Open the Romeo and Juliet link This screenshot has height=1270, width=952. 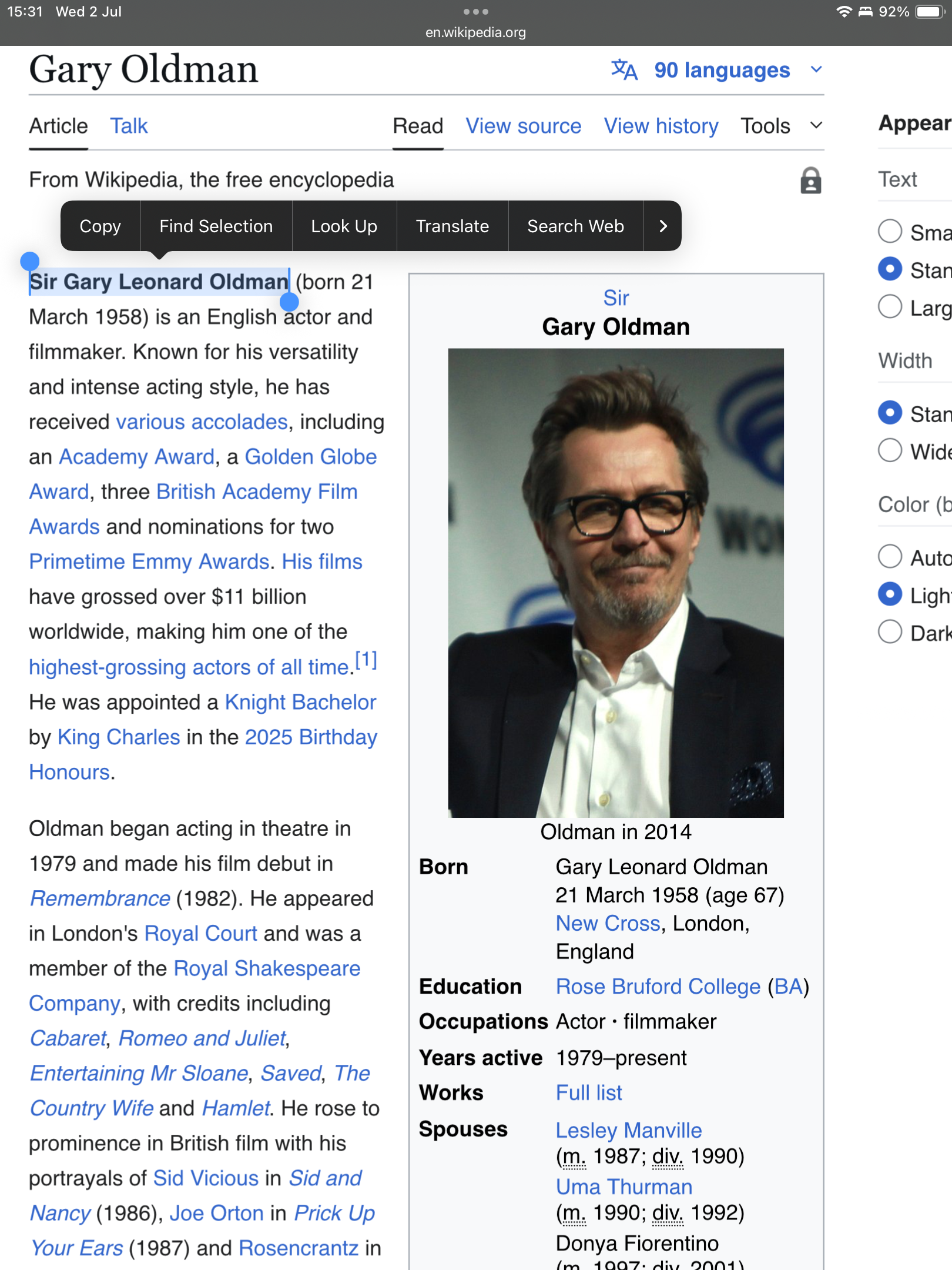point(202,1038)
